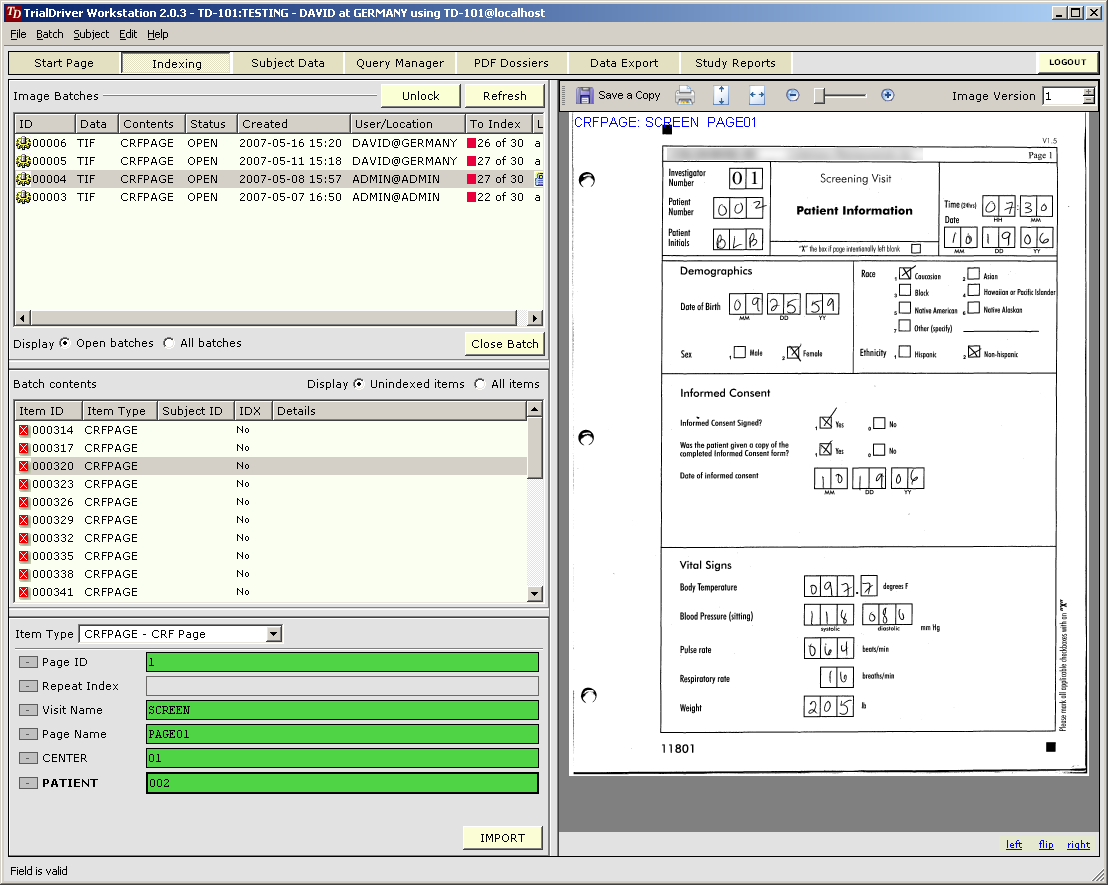
Task: Click red X icon beside item 000314
Action: pyautogui.click(x=24, y=430)
